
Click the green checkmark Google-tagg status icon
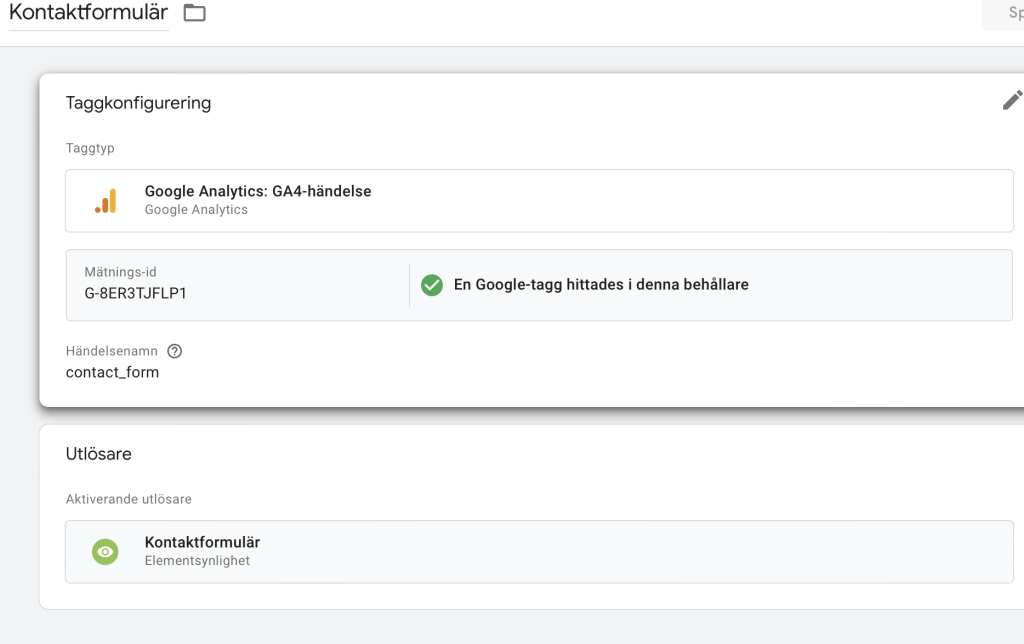click(432, 285)
